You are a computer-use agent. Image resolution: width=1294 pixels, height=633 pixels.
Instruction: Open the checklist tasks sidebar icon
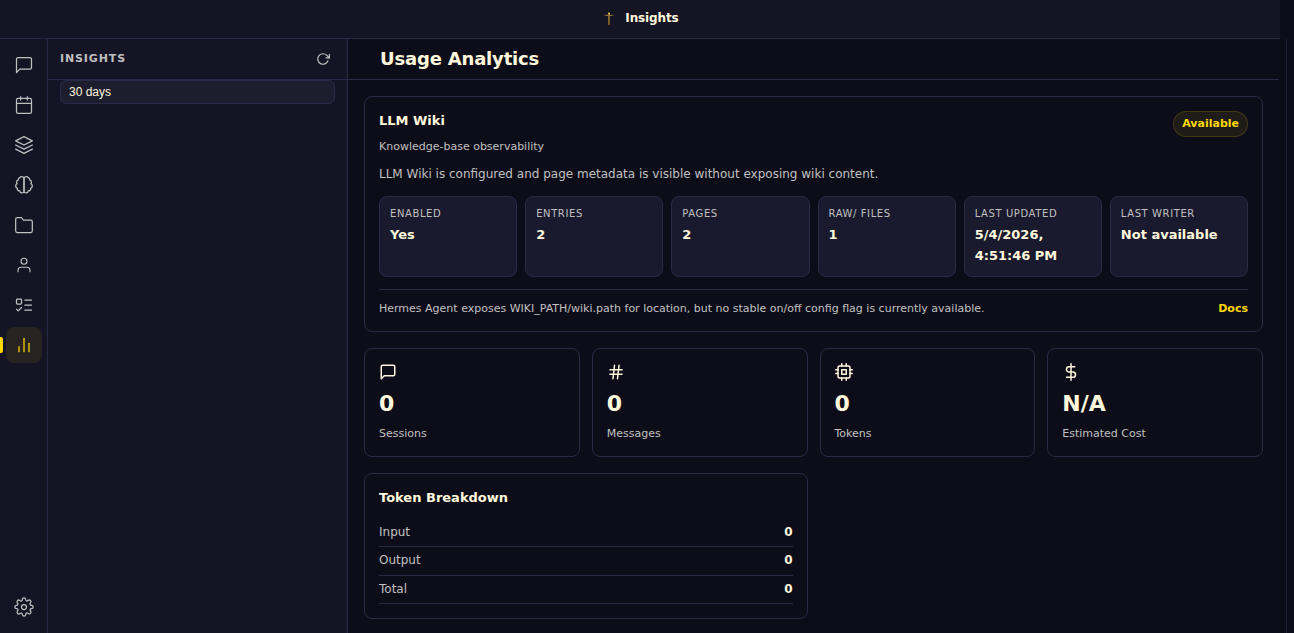pyautogui.click(x=24, y=305)
